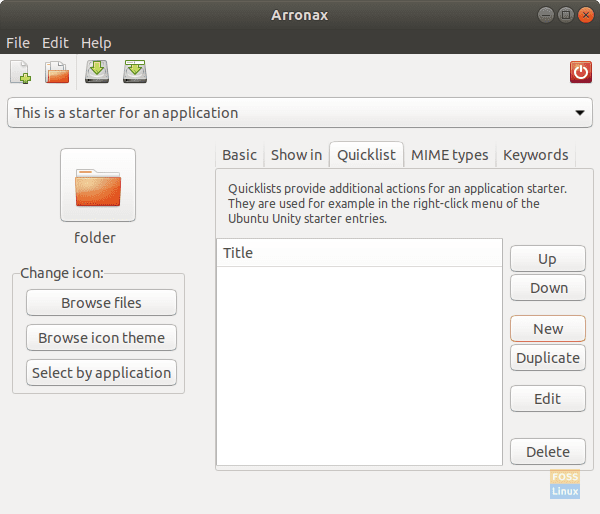Screen dimensions: 600x514
Task: Select the MIME types tab
Action: 449,155
